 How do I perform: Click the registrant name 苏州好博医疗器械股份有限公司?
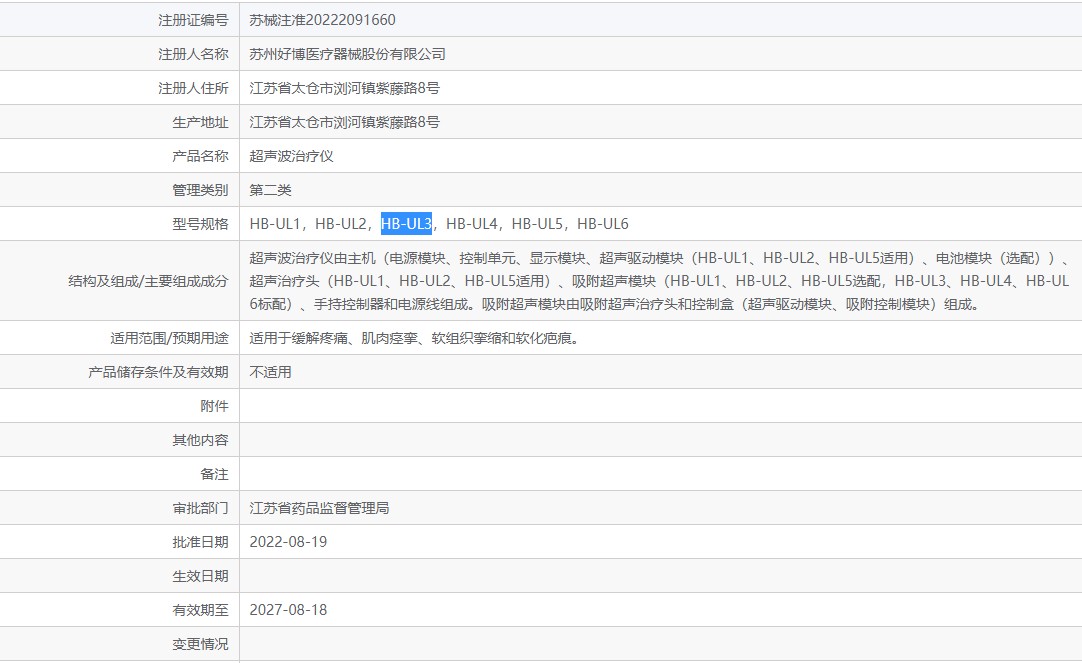[347, 54]
